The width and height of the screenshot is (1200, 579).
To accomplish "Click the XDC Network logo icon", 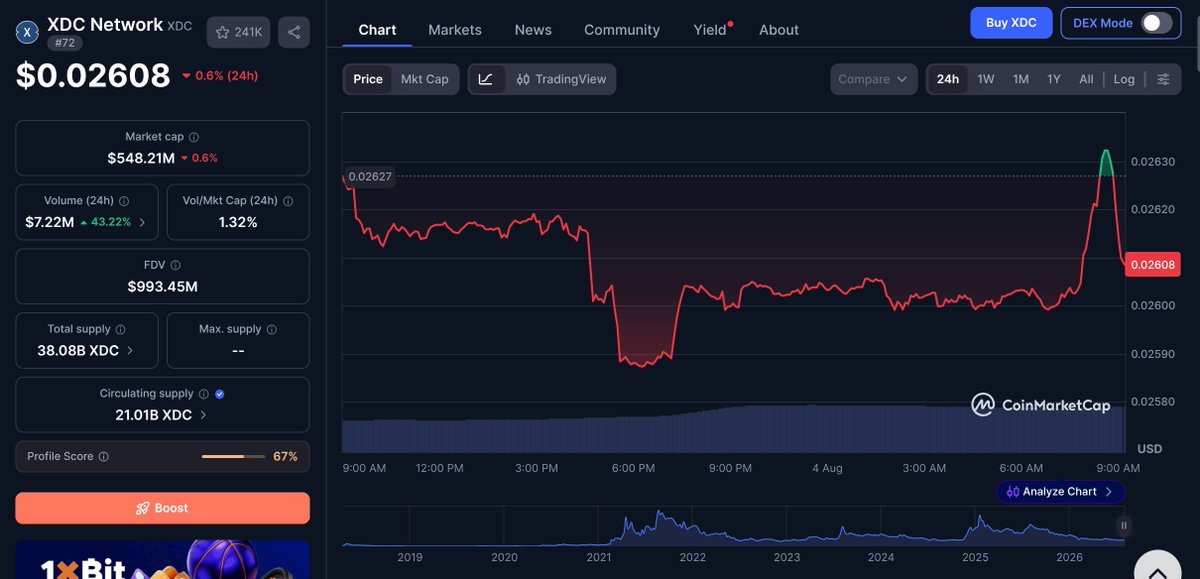I will [x=27, y=33].
